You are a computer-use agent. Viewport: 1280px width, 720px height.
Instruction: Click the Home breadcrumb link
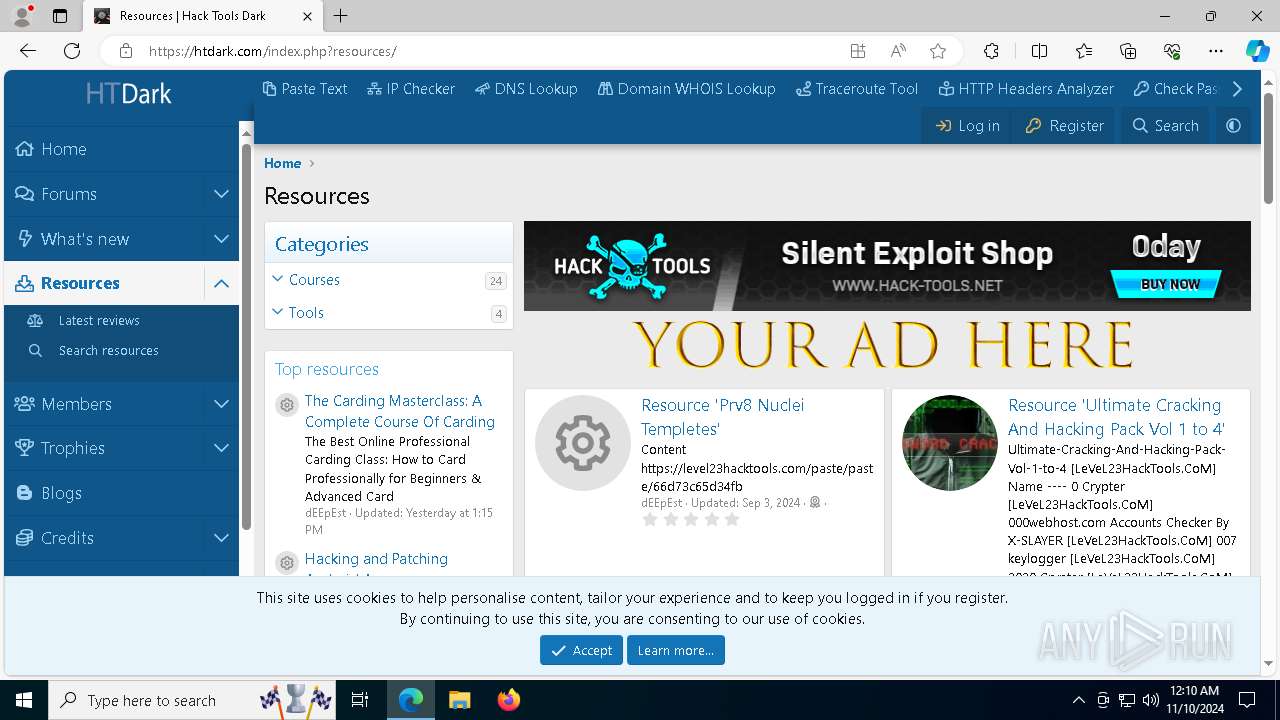(x=282, y=163)
